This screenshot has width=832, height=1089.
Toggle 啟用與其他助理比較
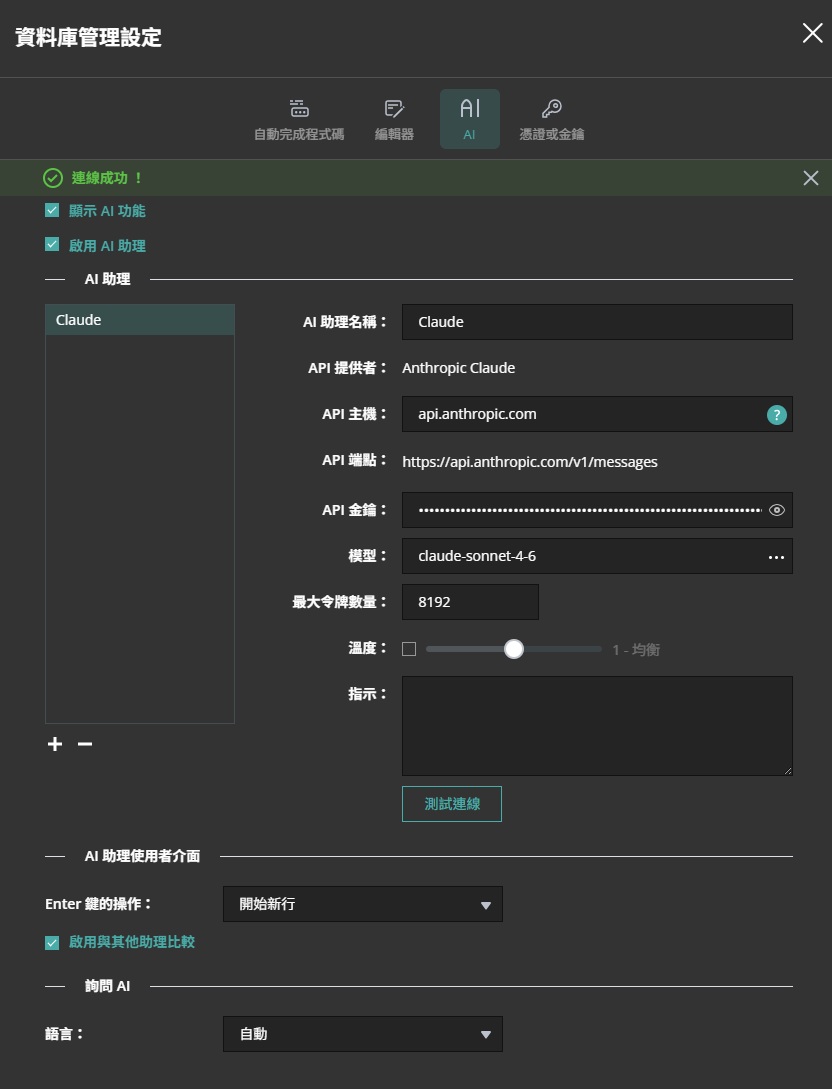[51, 941]
